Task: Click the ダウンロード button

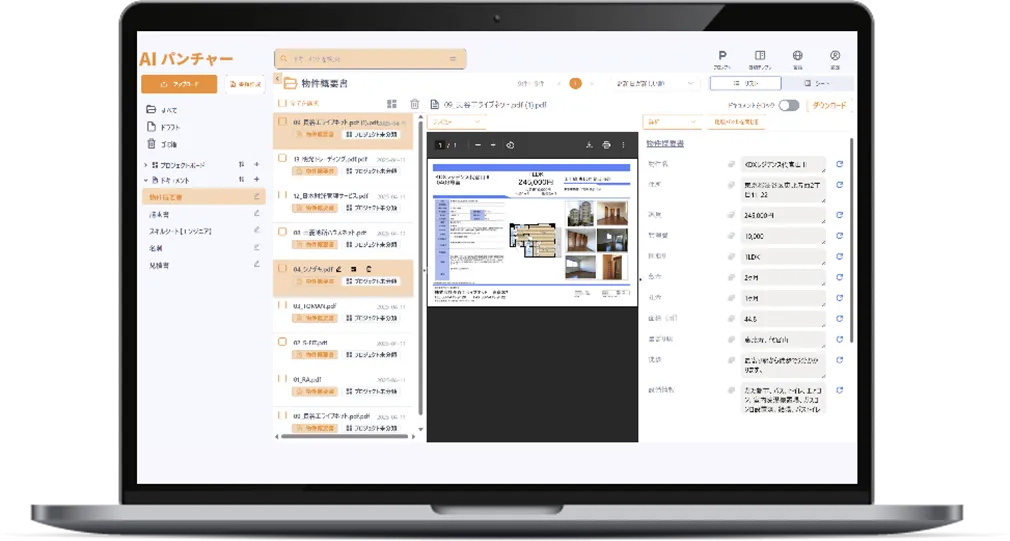Action: [829, 105]
